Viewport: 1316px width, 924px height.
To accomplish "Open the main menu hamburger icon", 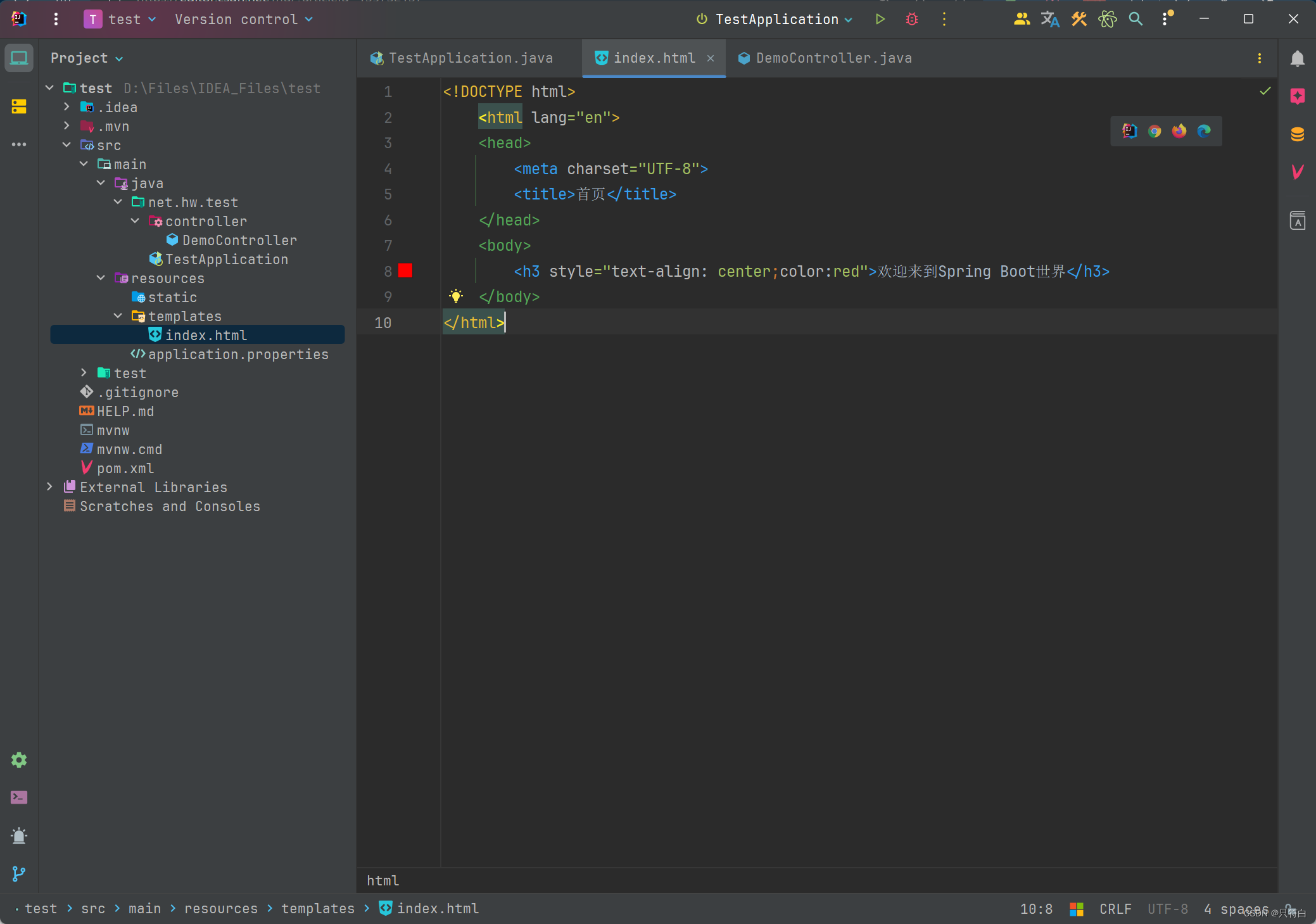I will (56, 20).
